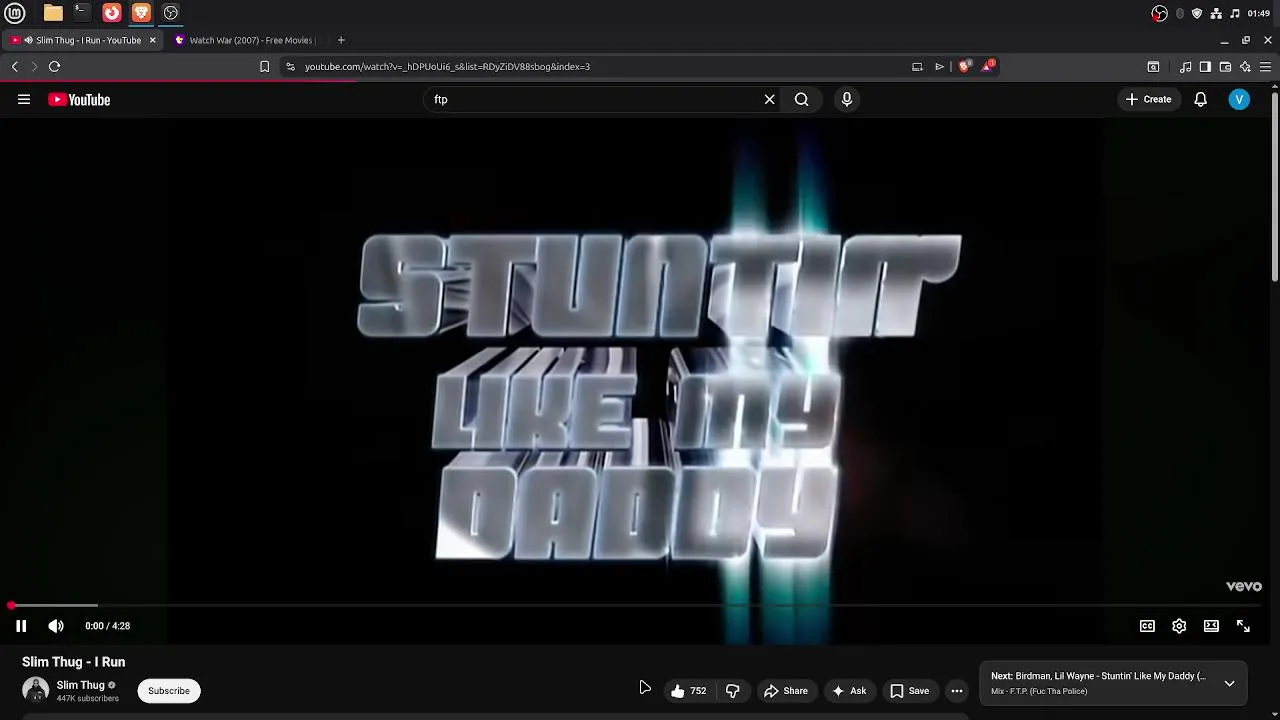Open the browser hamburger main menu
1280x720 pixels.
point(1265,66)
